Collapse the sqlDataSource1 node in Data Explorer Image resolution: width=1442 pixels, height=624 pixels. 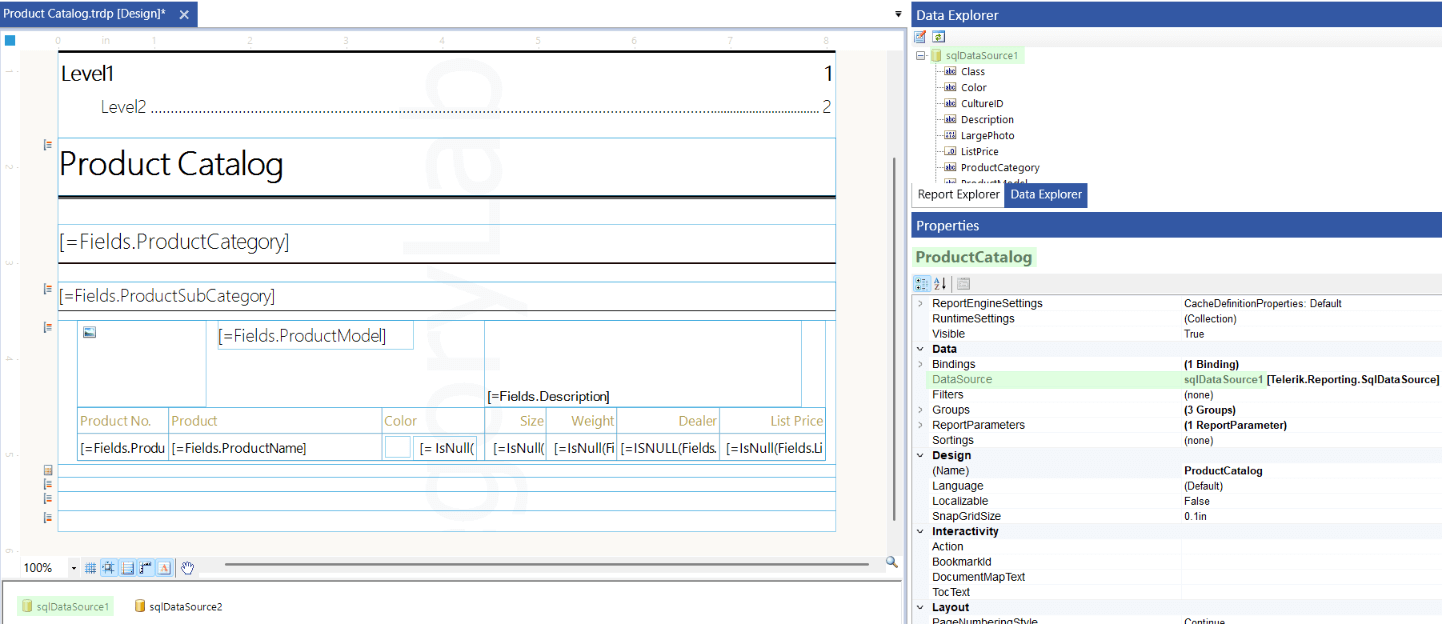click(x=921, y=55)
